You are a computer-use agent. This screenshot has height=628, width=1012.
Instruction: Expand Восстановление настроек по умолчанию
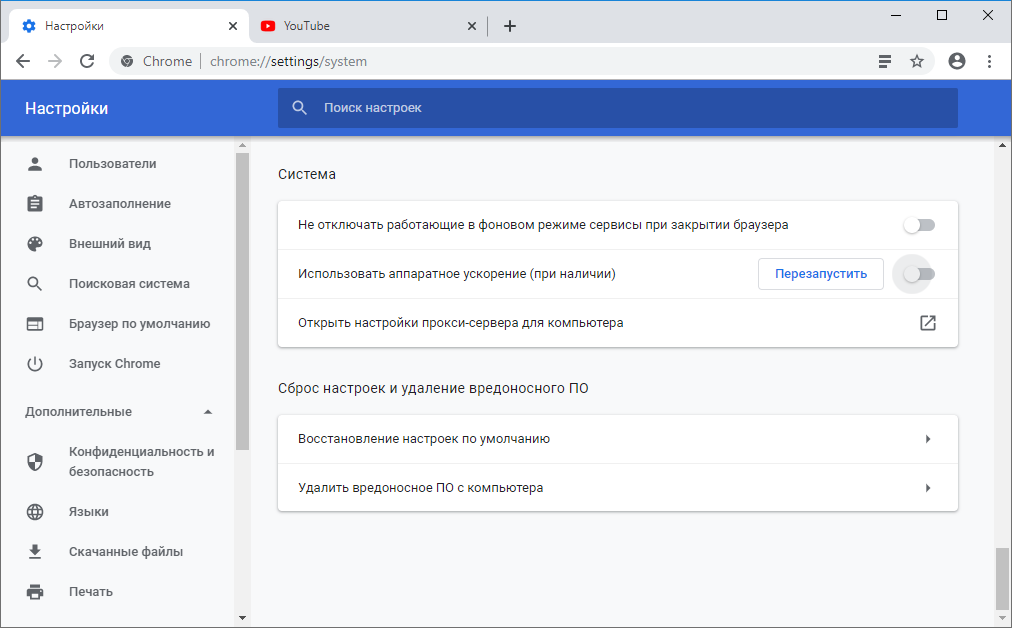[x=927, y=439]
